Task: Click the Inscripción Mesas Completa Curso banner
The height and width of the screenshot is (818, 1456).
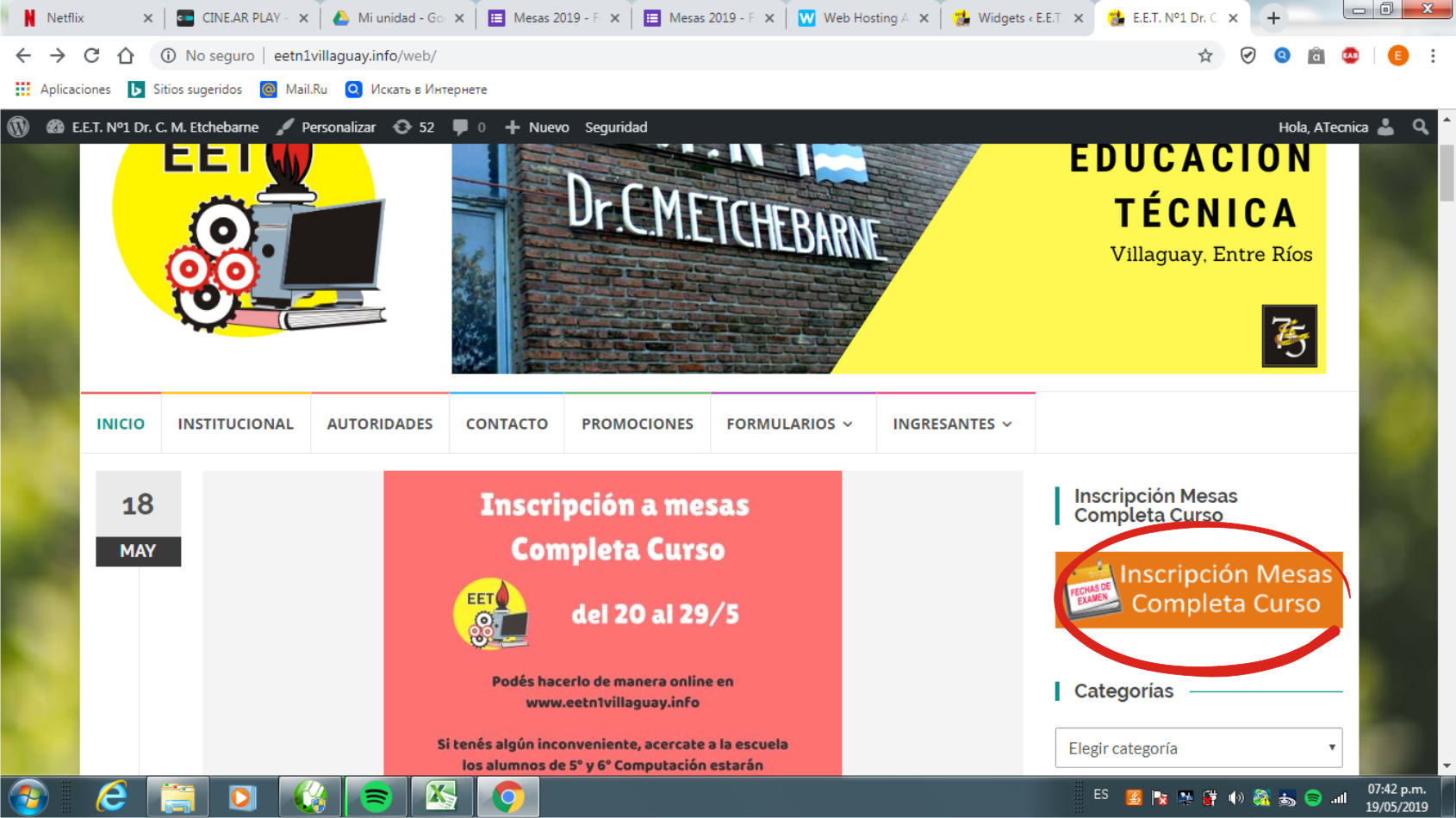Action: [x=1198, y=590]
